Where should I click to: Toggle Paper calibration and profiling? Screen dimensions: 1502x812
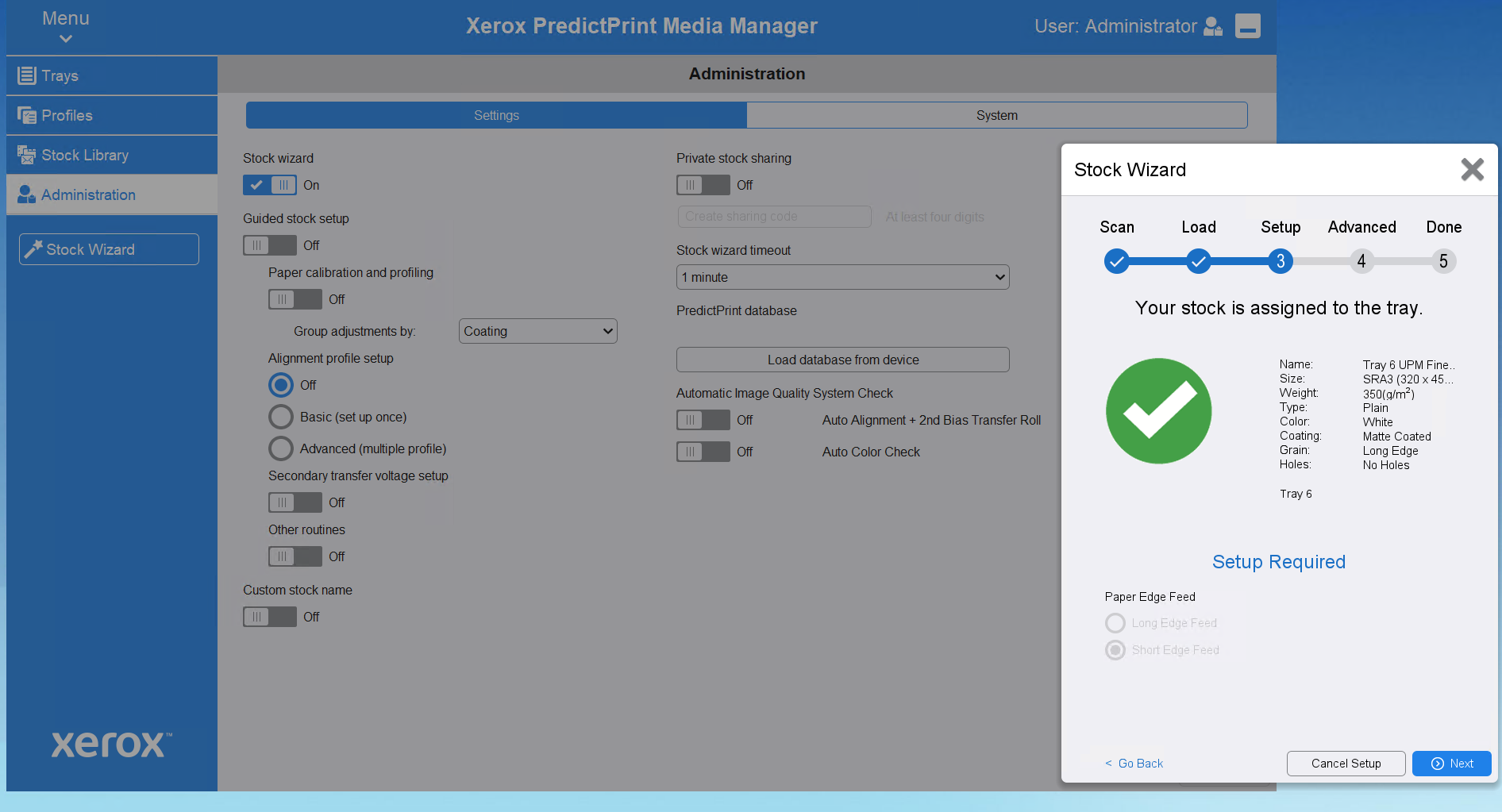295,299
